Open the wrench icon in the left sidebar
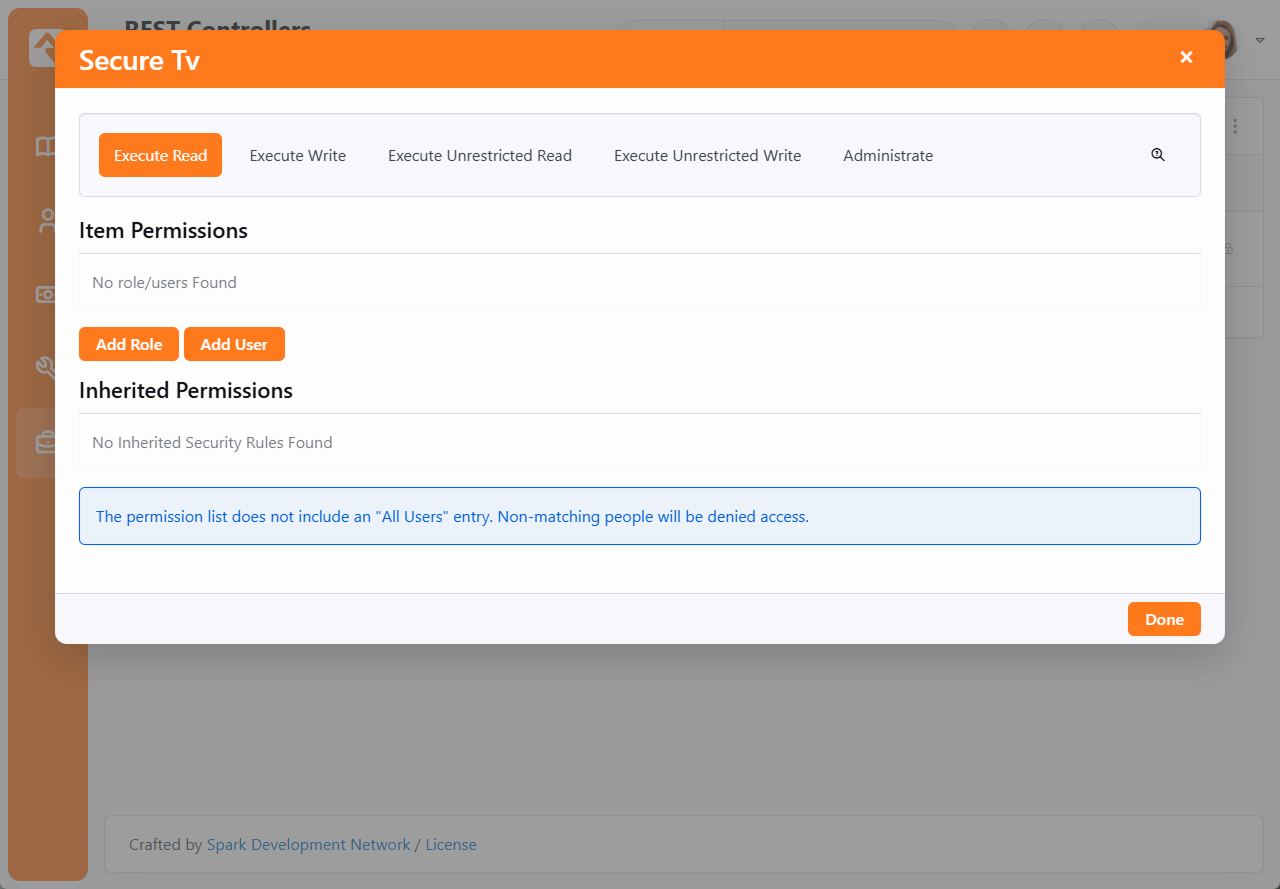 pyautogui.click(x=45, y=368)
